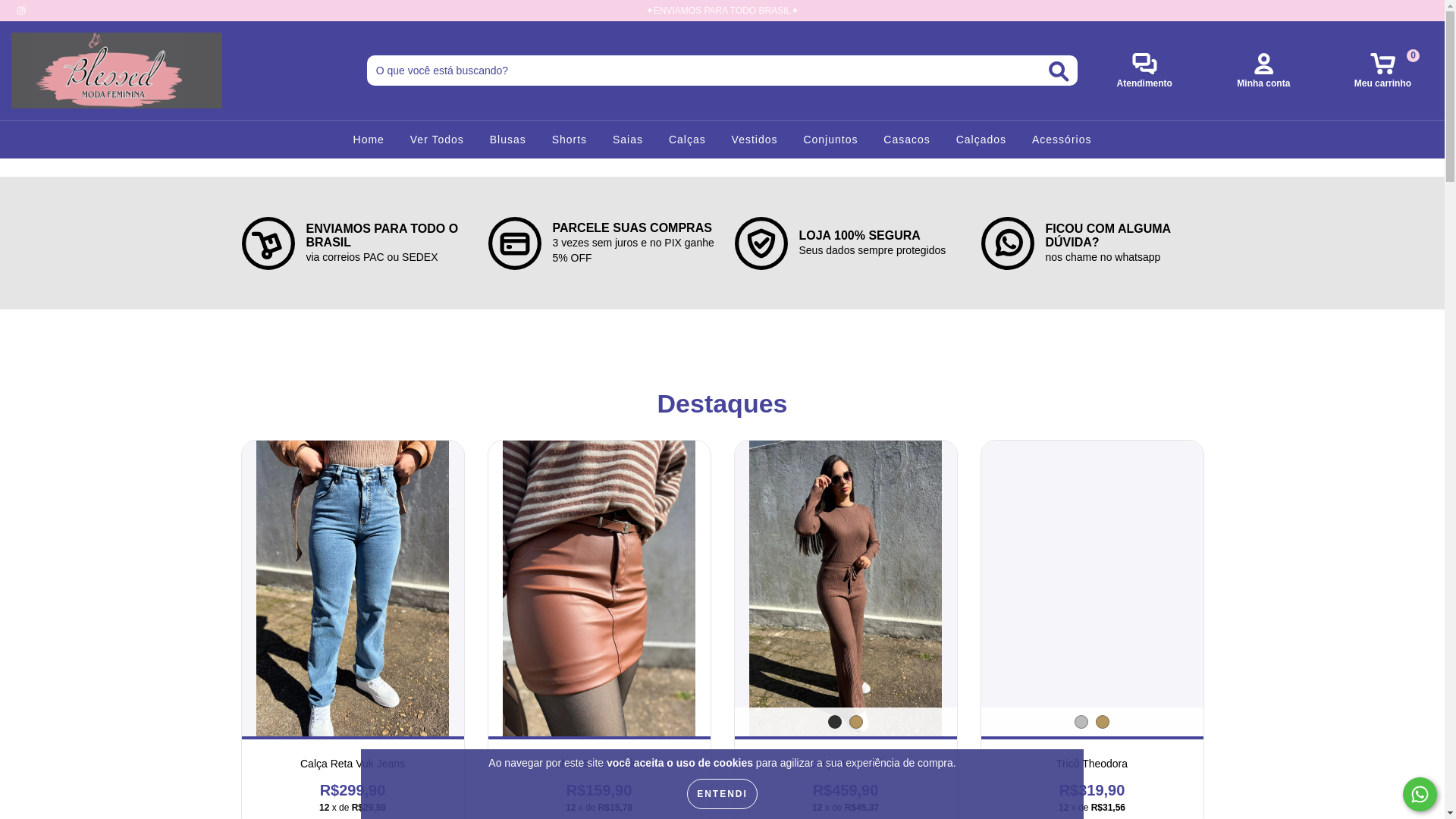Select the tan color swatch on knit set
The height and width of the screenshot is (819, 1456).
point(856,722)
